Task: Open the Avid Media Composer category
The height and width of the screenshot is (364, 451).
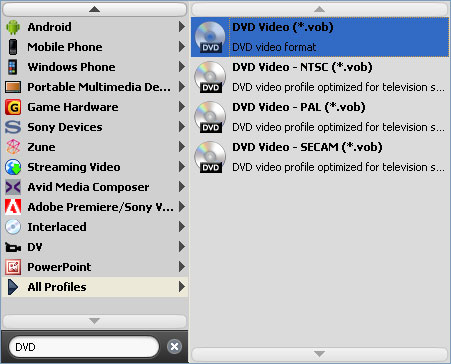Action: tap(95, 187)
